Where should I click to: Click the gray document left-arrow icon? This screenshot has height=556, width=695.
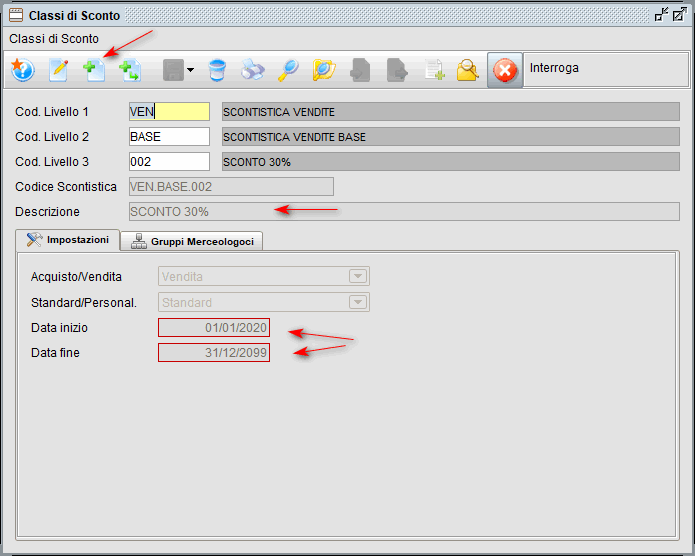pyautogui.click(x=360, y=70)
